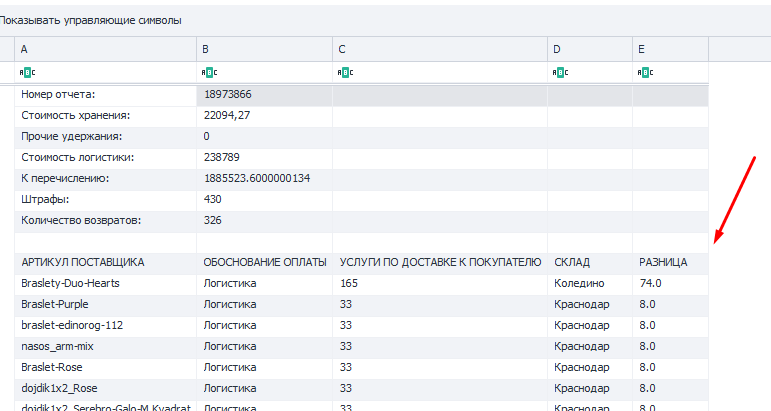Click the cell Стоимость хранения:
Image resolution: width=771 pixels, height=411 pixels.
pyautogui.click(x=106, y=116)
